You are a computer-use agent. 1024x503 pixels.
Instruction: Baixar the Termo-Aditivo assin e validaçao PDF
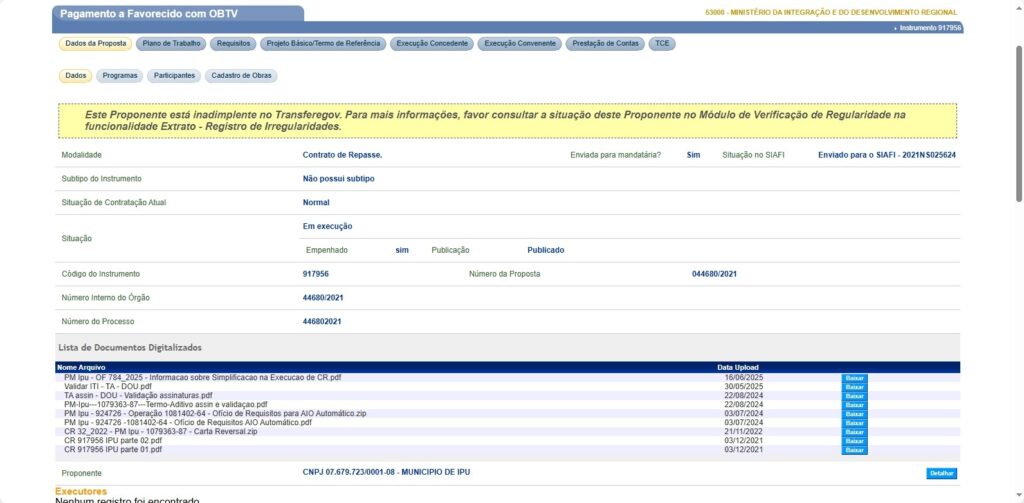click(854, 405)
